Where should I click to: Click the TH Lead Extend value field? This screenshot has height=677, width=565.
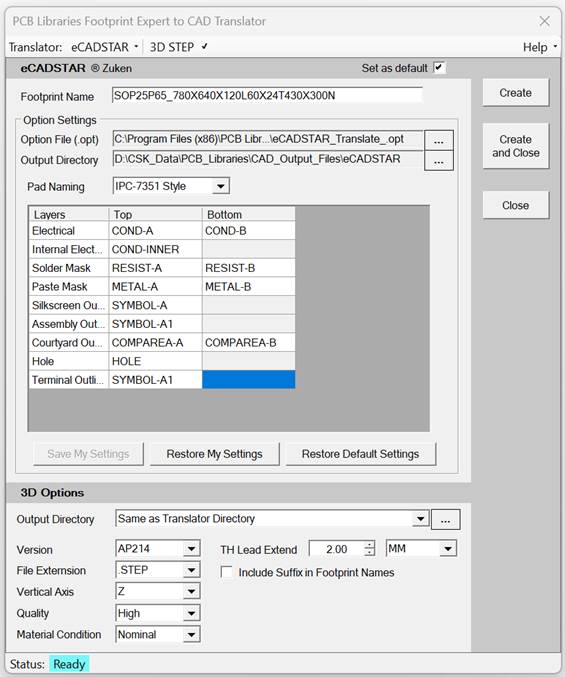(x=337, y=549)
